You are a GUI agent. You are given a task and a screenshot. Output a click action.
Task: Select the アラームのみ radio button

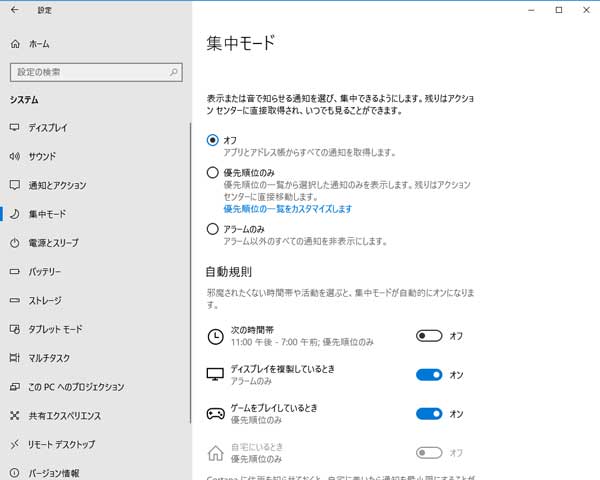click(x=213, y=229)
